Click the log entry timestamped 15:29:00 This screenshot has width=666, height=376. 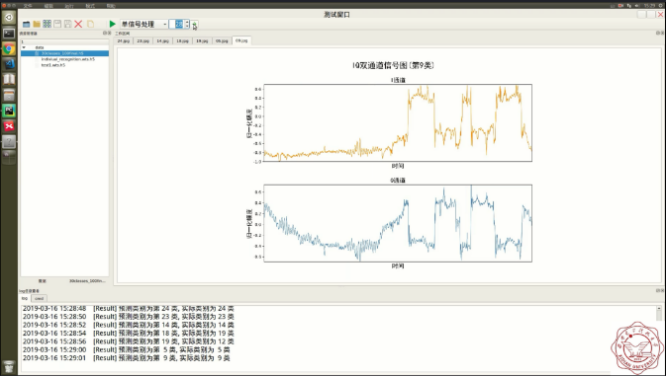[x=127, y=350]
